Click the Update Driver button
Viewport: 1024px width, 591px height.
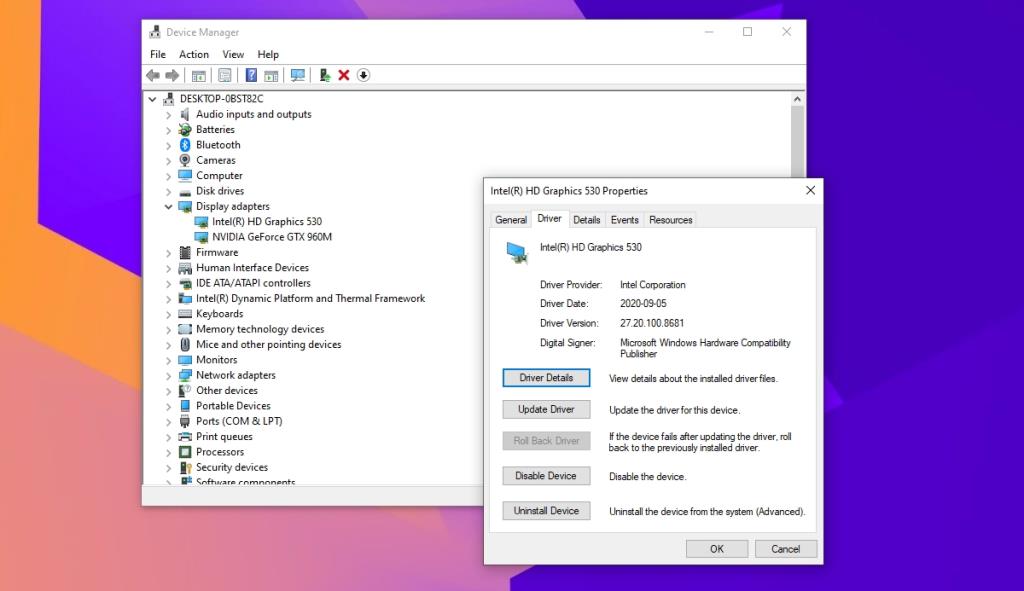click(x=546, y=409)
